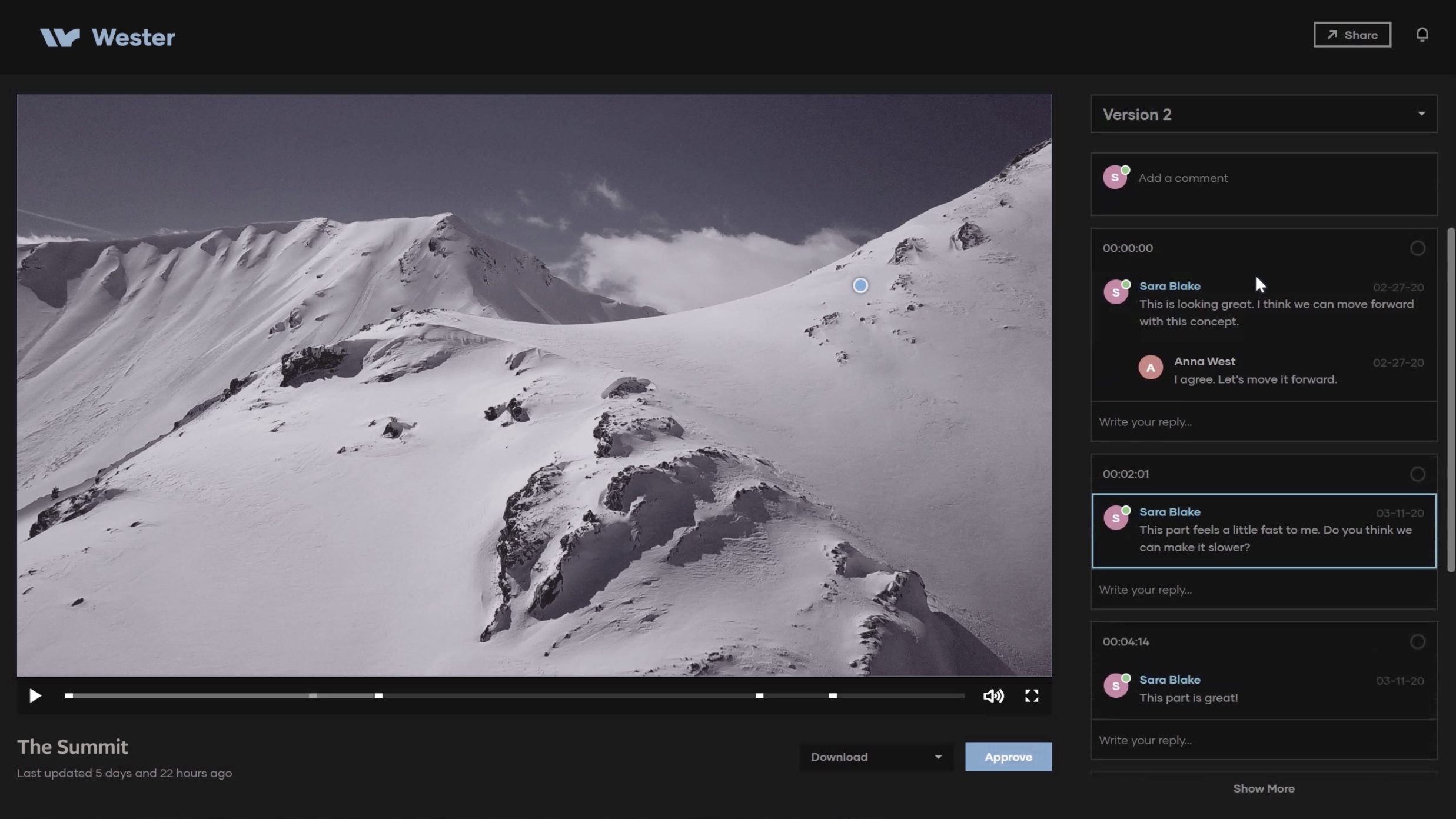Viewport: 1456px width, 819px height.
Task: Play the video
Action: 34,695
